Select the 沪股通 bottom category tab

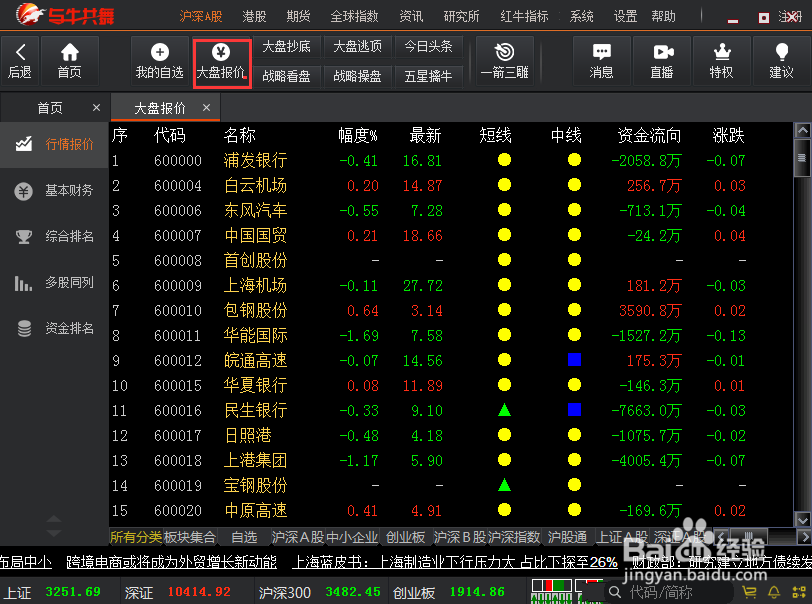pos(568,537)
